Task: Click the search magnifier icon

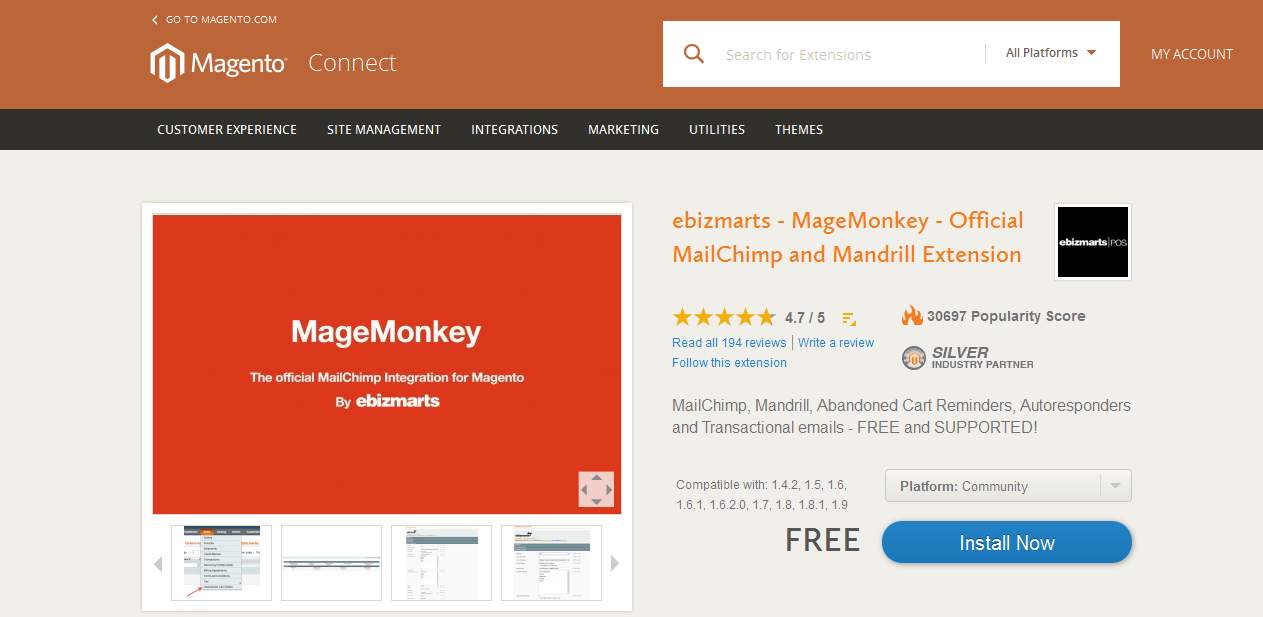Action: tap(694, 54)
